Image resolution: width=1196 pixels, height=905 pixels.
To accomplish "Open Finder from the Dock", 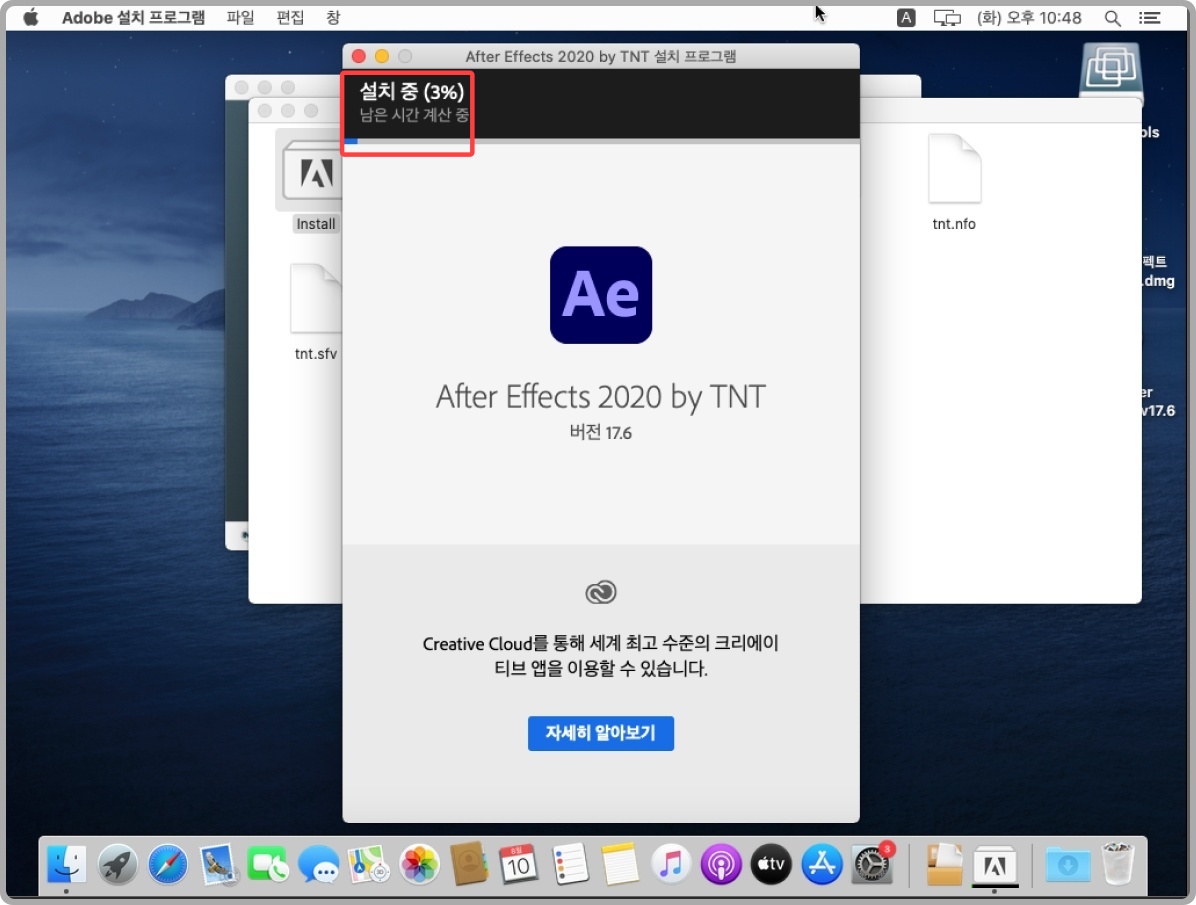I will pos(67,865).
